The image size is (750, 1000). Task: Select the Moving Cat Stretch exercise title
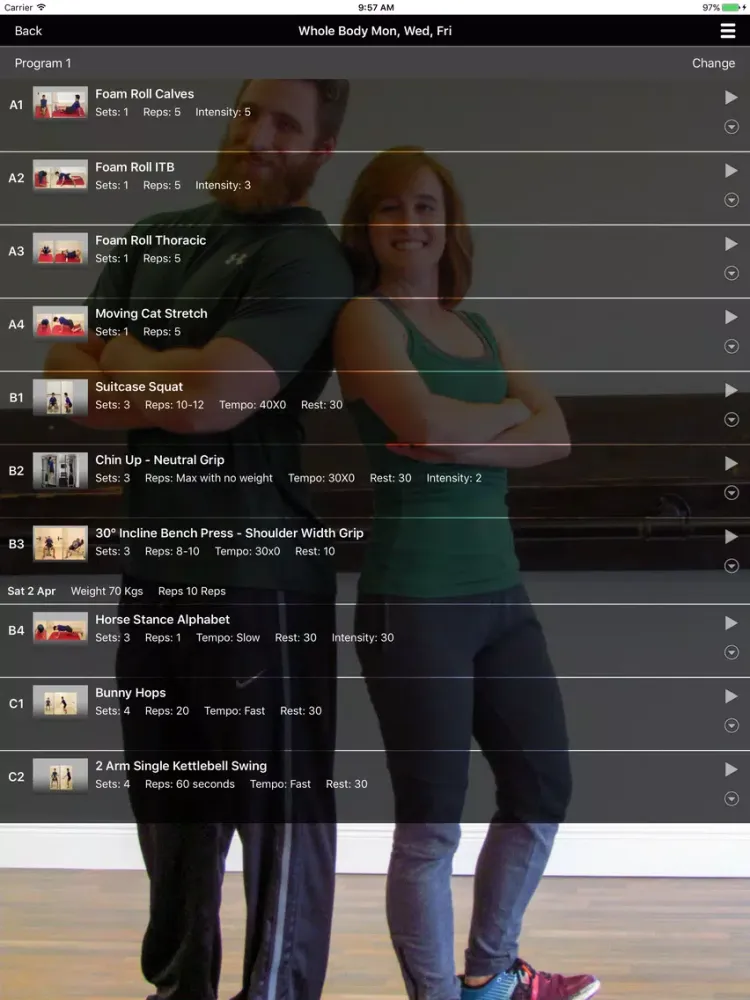151,313
